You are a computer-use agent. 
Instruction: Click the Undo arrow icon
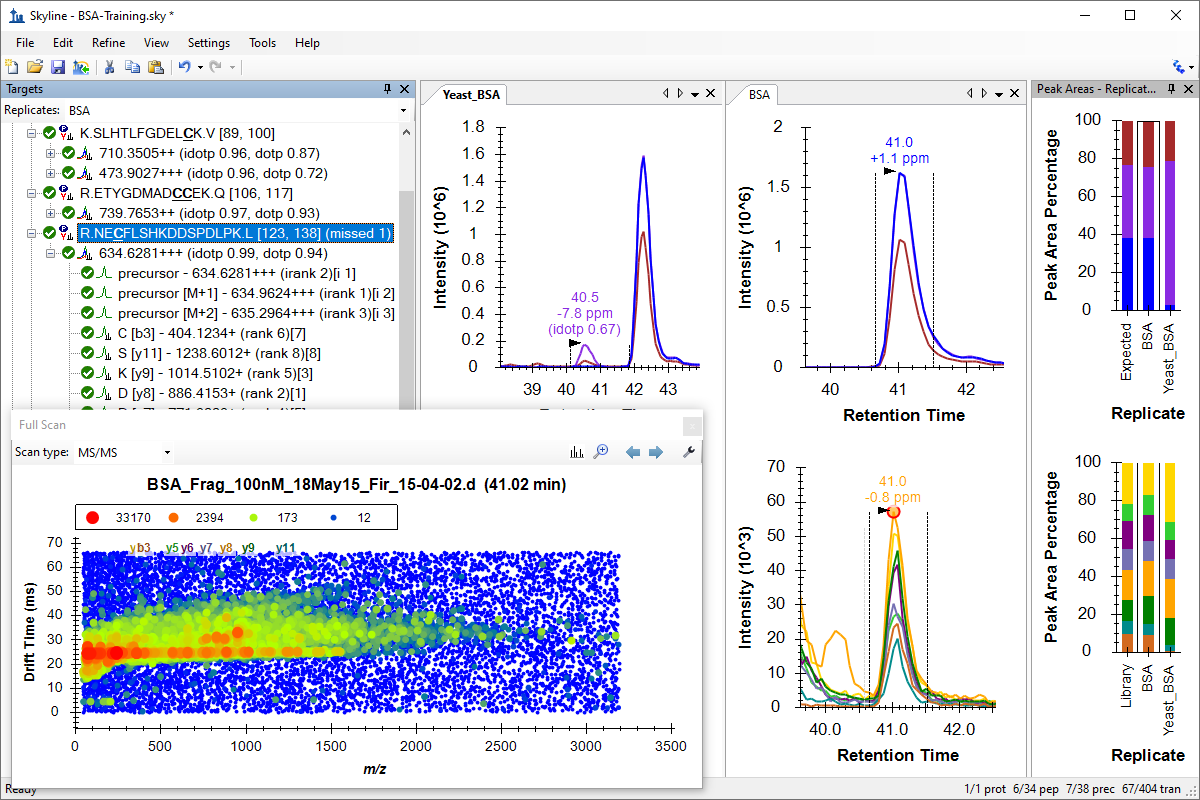point(183,67)
